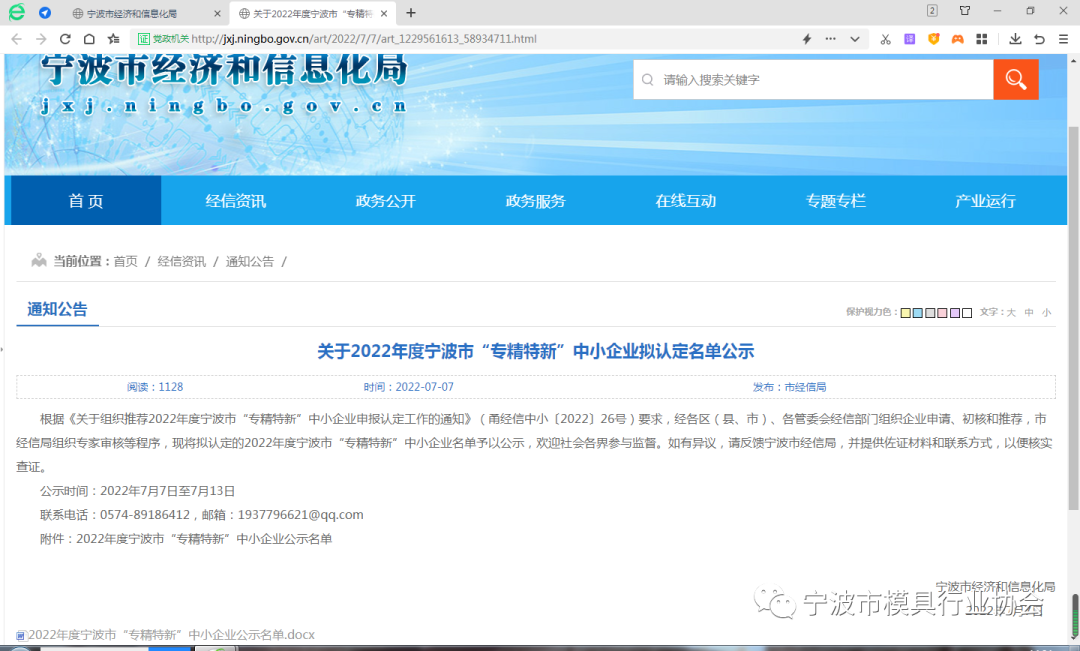Image resolution: width=1080 pixels, height=651 pixels.
Task: Click the orange gamepad extension icon
Action: point(958,38)
